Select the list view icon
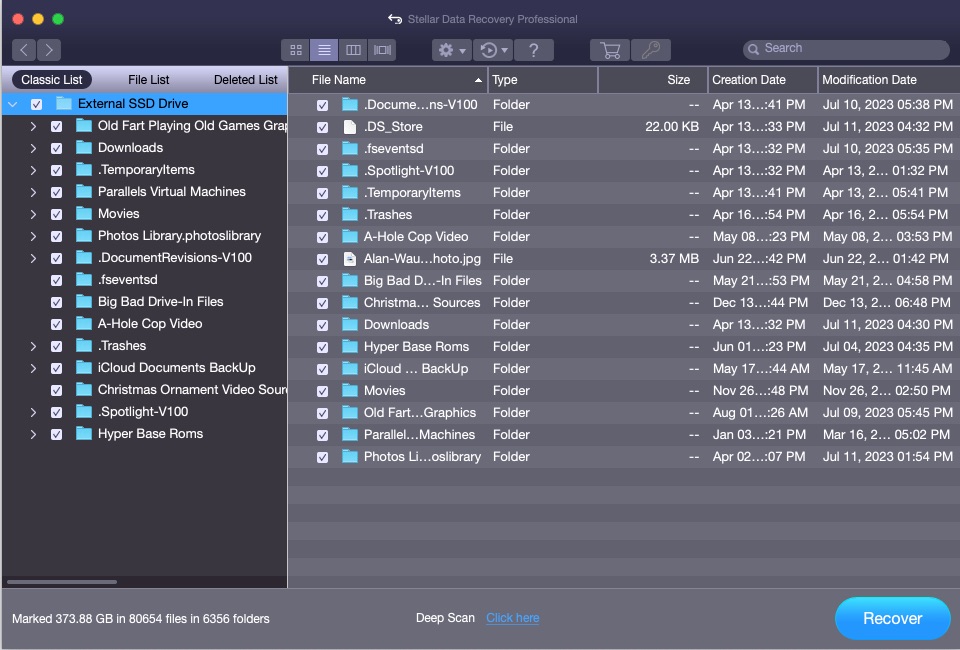Viewport: 960px width, 650px height. [324, 50]
